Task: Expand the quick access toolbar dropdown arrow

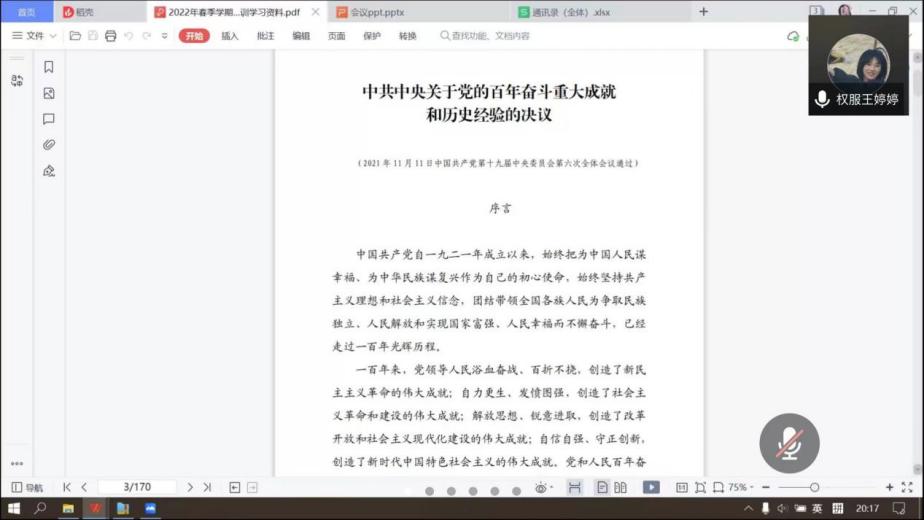Action: (x=165, y=36)
